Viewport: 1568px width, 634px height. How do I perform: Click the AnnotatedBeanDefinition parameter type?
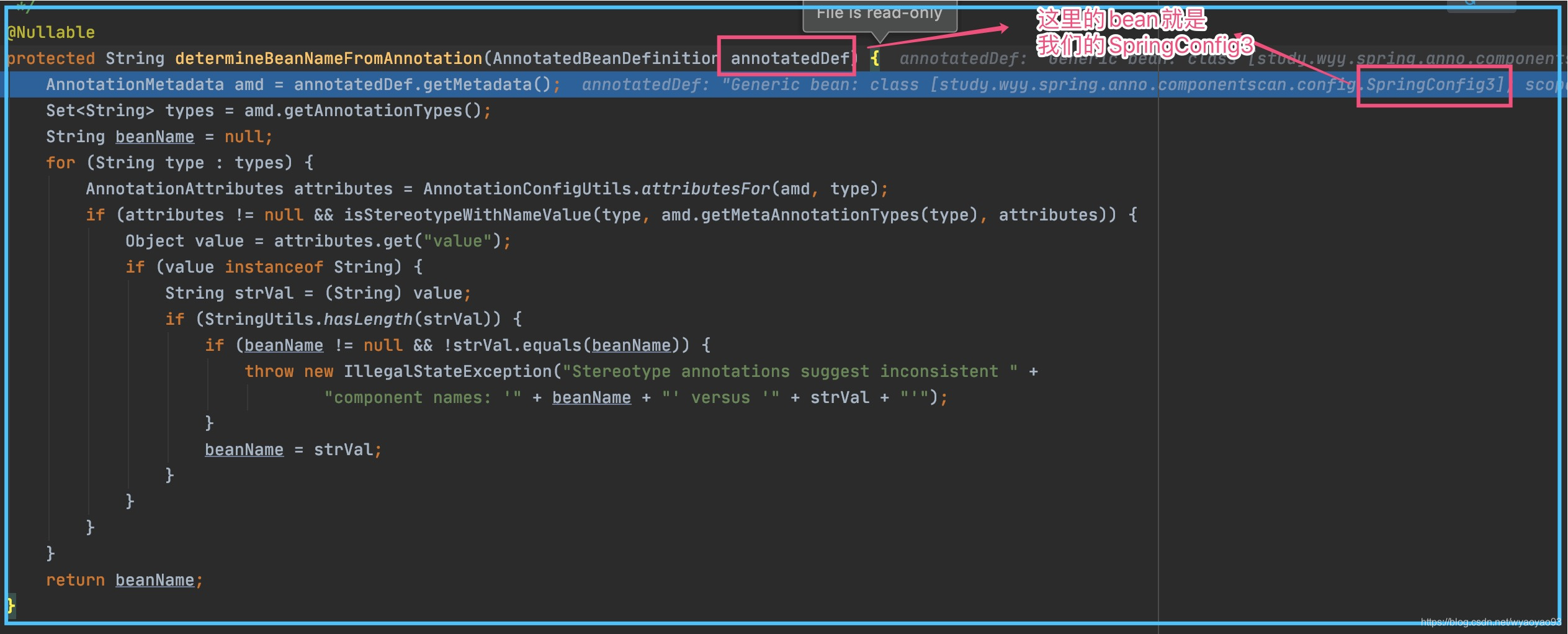(606, 58)
